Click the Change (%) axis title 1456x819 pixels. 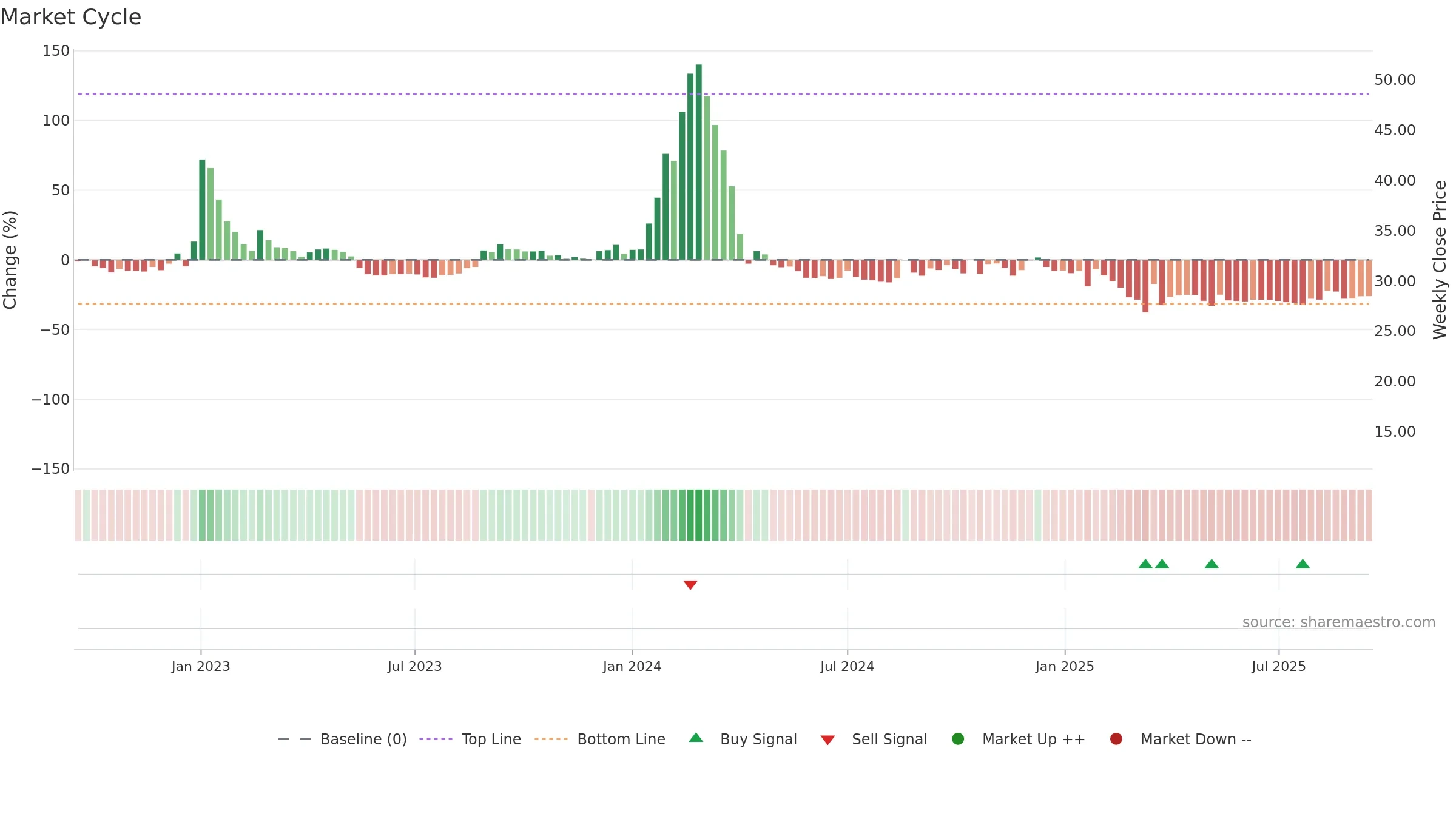pos(10,260)
